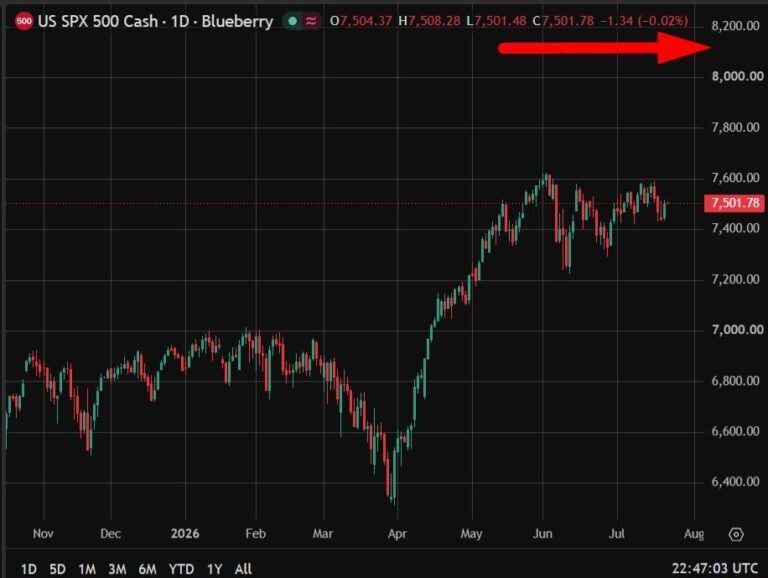Click the 8,000.00 price axis label

737,76
